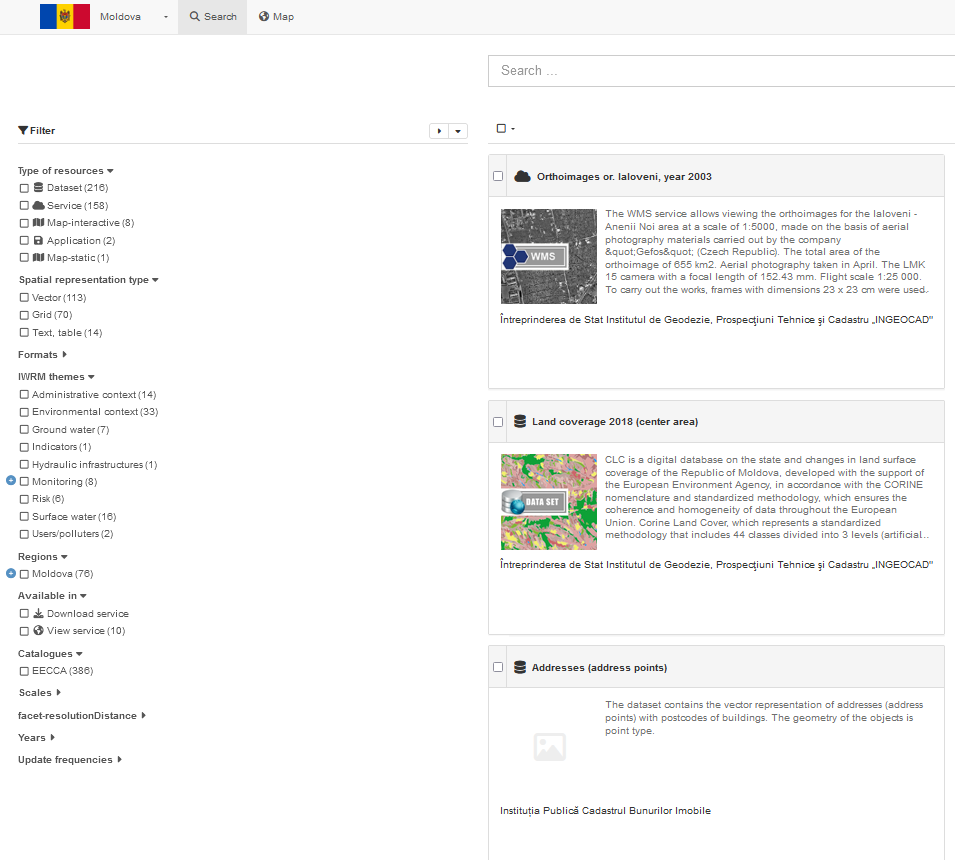Click the Text, table (14) filter label
955x860 pixels.
click(x=67, y=333)
